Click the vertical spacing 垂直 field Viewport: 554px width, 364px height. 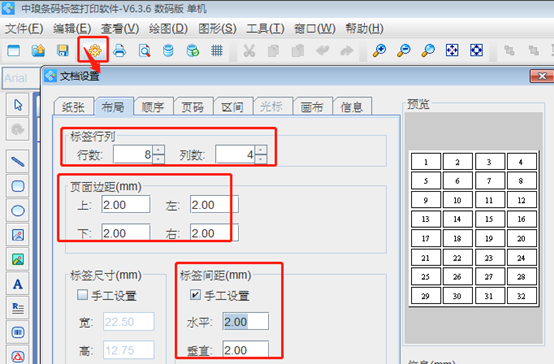[x=246, y=350]
